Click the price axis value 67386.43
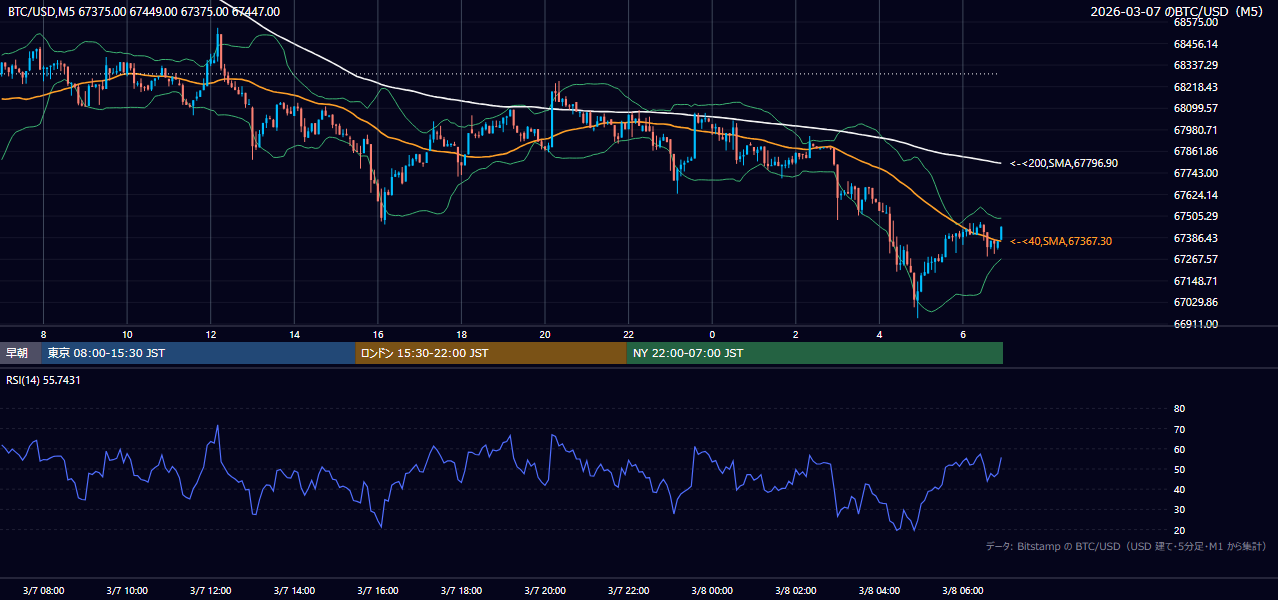 coord(1195,238)
